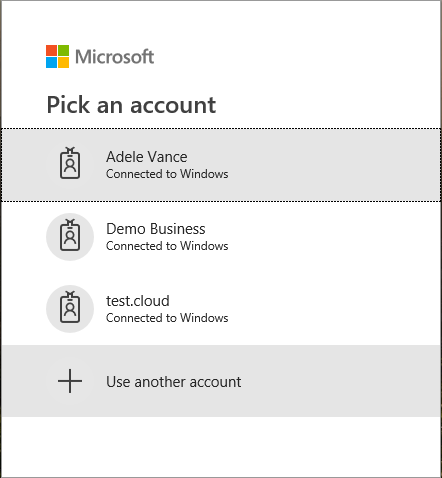Viewport: 442px width, 478px height.
Task: Click the red square in Microsoft logo
Action: [x=51, y=51]
